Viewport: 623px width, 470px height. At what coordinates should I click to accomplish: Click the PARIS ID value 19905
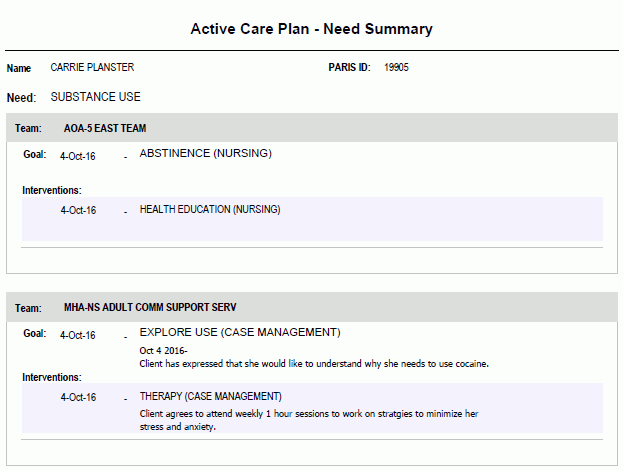tap(396, 67)
